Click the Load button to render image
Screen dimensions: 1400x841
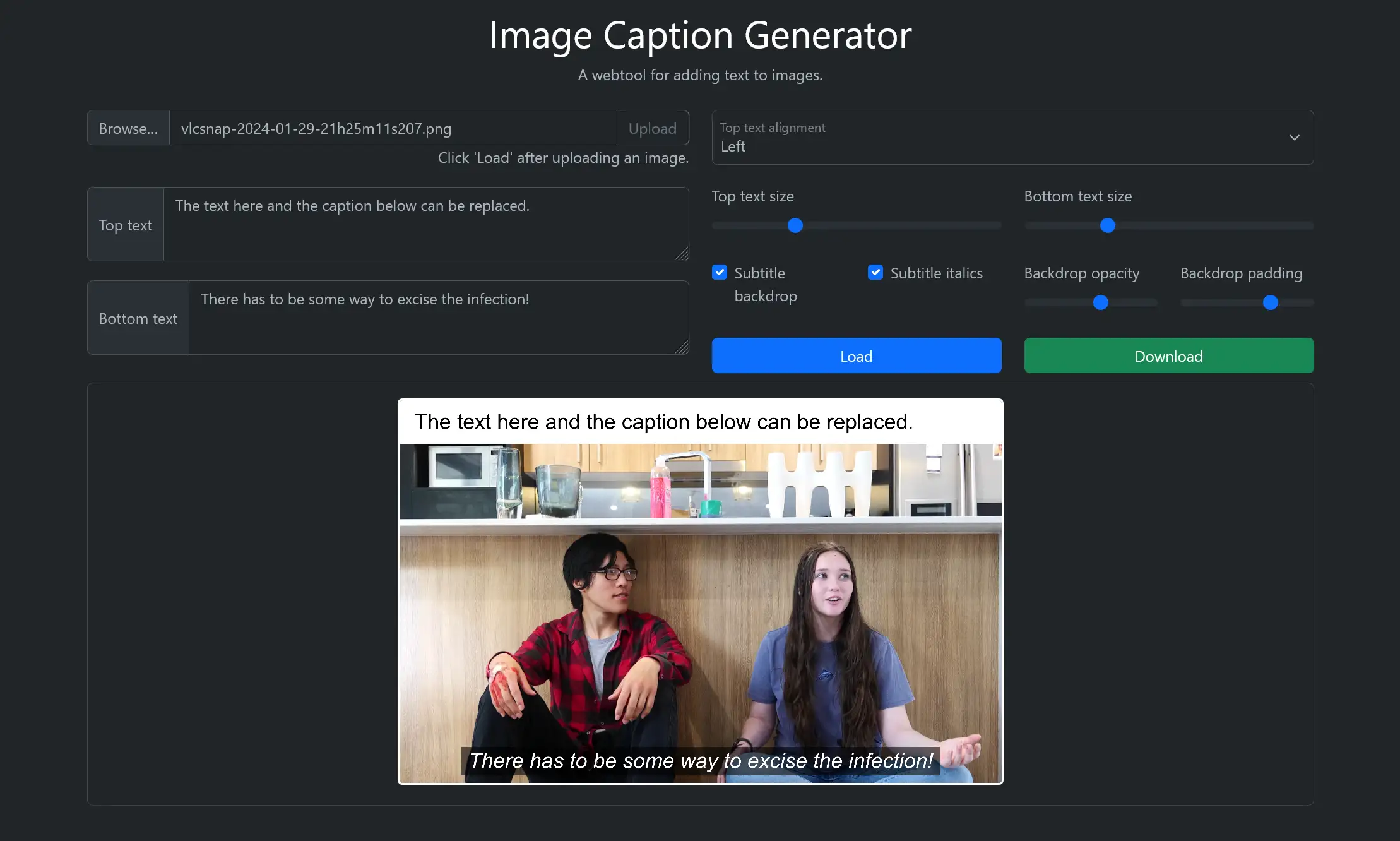pyautogui.click(x=856, y=355)
